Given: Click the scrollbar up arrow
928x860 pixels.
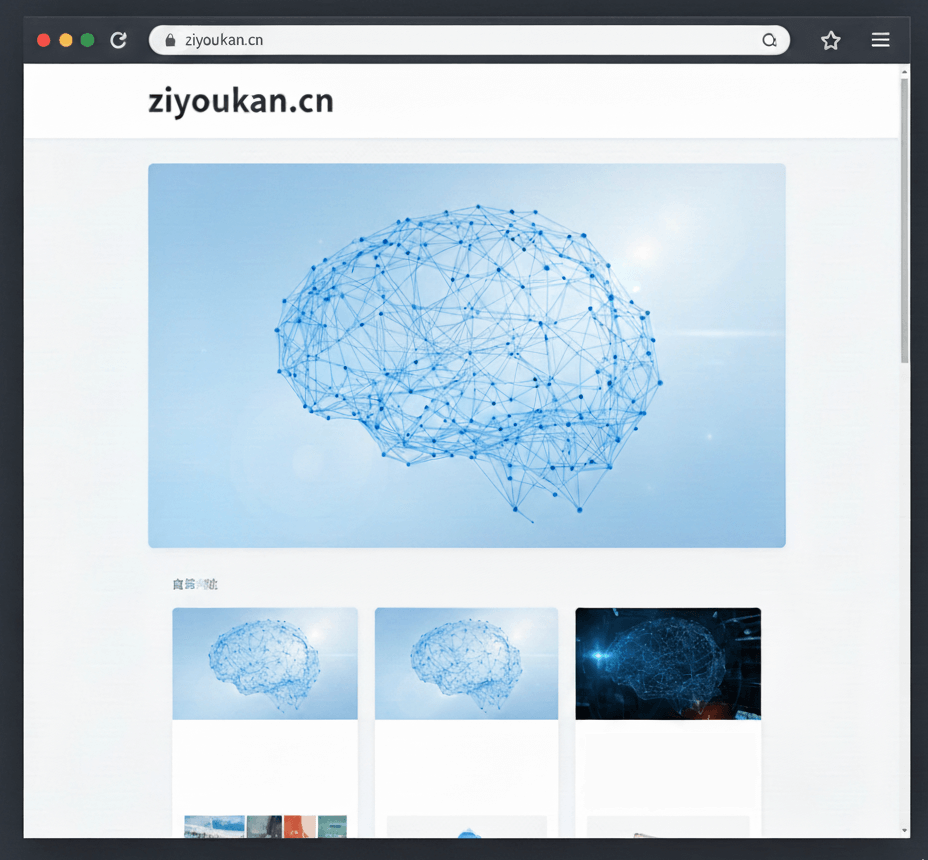Looking at the screenshot, I should [x=904, y=72].
